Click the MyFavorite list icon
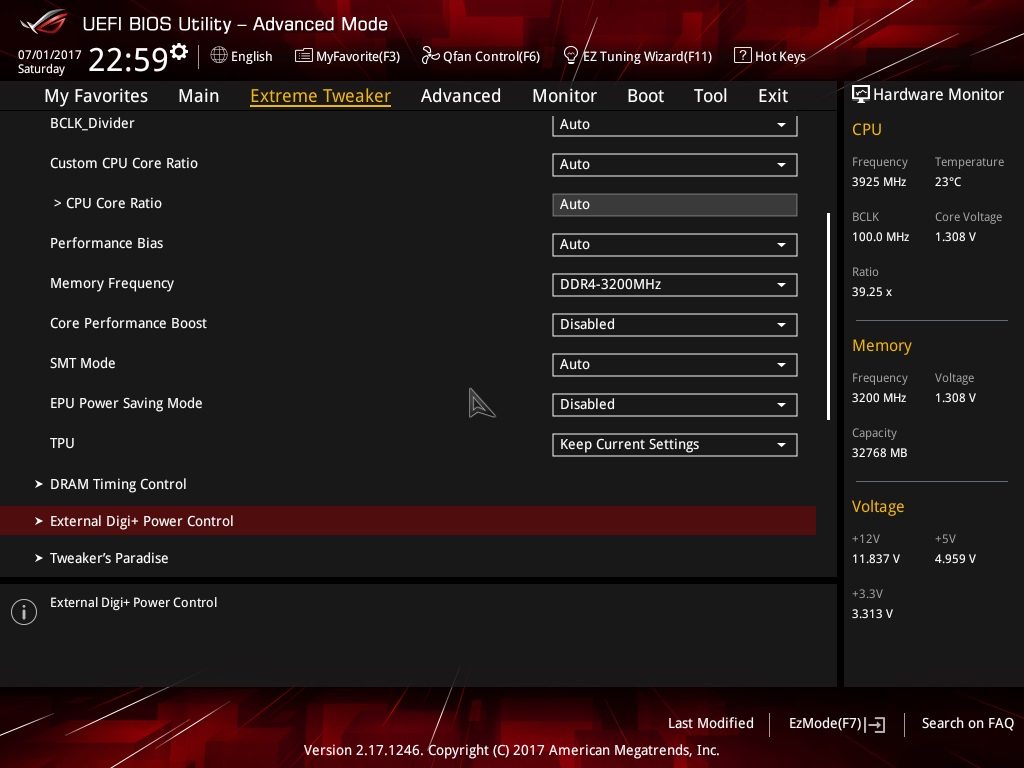 [304, 56]
